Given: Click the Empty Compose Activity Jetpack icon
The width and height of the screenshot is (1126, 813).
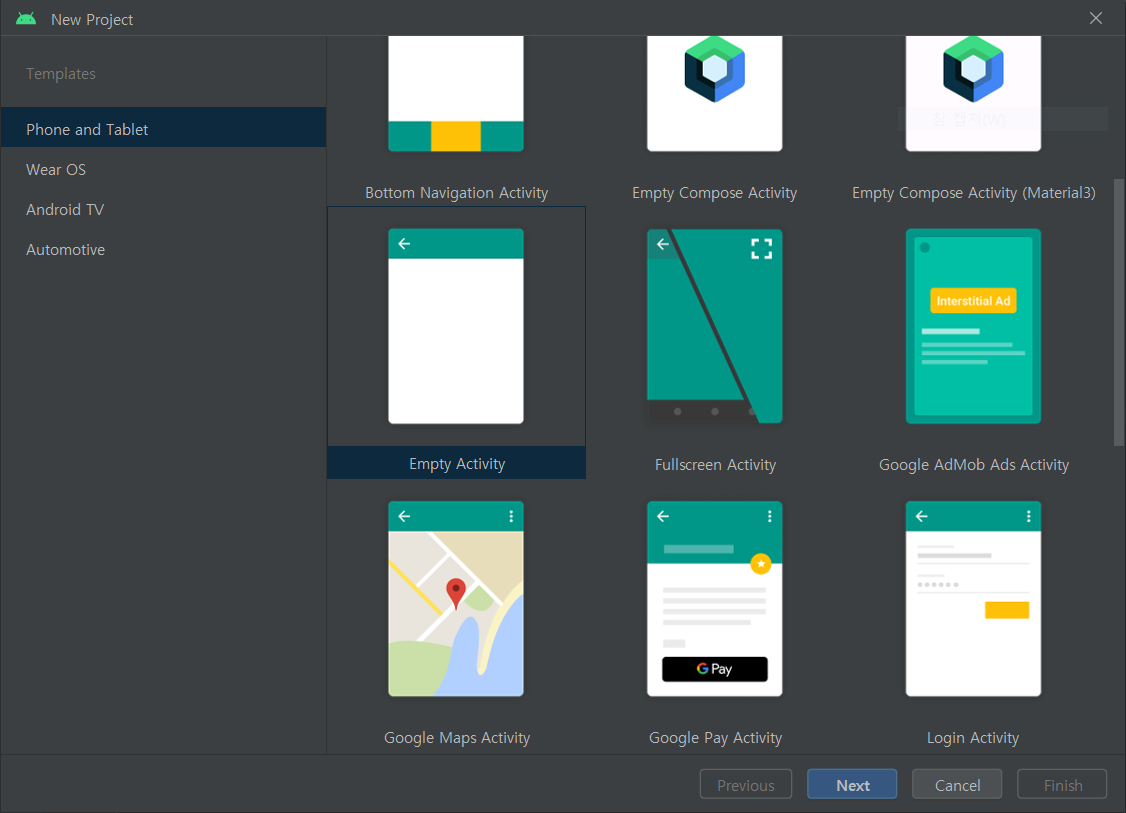Looking at the screenshot, I should pyautogui.click(x=715, y=69).
